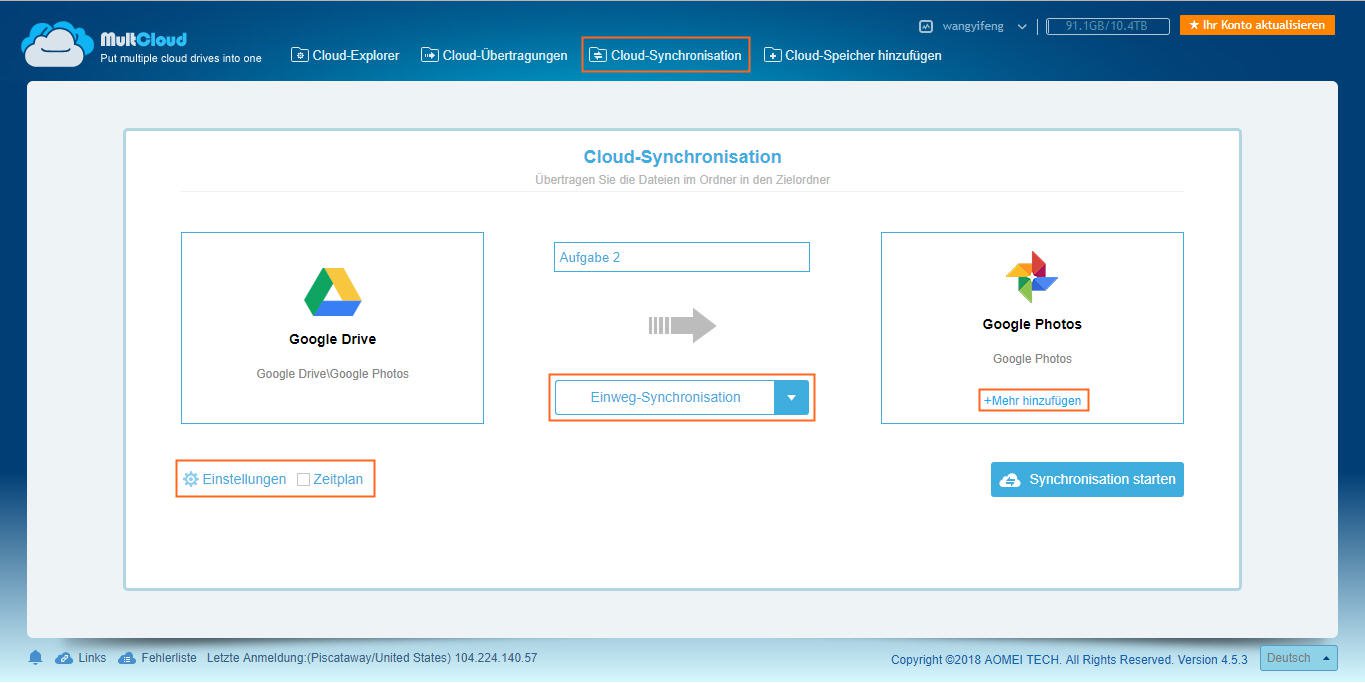Click the Cloud-Übertragungen tab icon
The image size is (1365, 683).
click(x=429, y=55)
